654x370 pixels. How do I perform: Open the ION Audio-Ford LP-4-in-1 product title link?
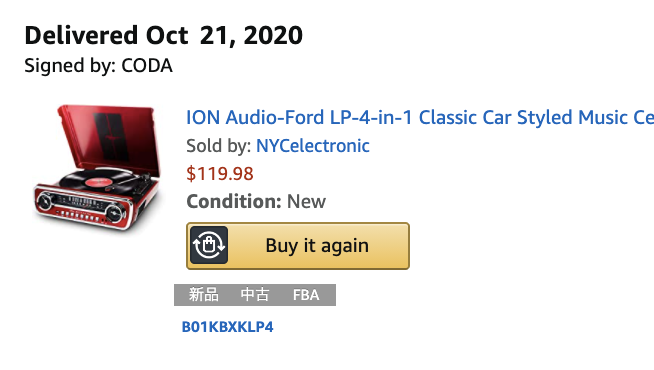(x=420, y=118)
